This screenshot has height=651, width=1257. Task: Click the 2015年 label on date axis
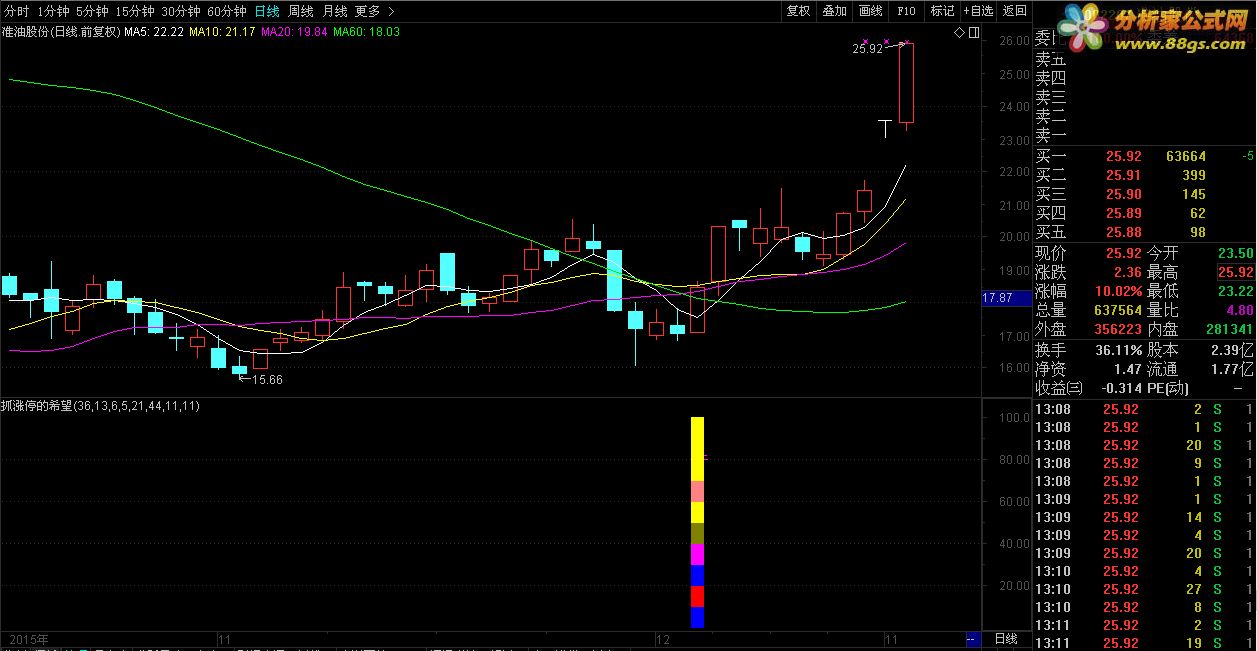point(29,638)
